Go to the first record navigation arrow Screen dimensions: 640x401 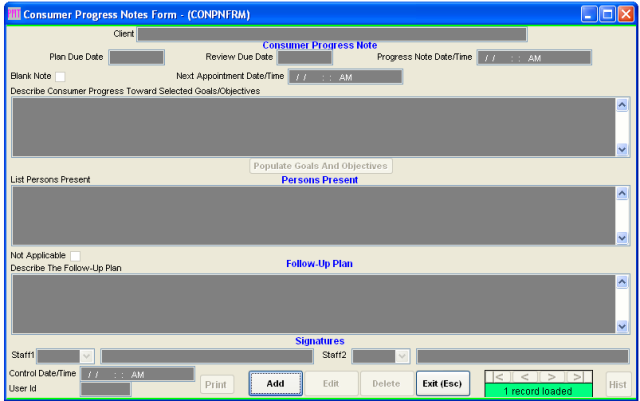498,377
